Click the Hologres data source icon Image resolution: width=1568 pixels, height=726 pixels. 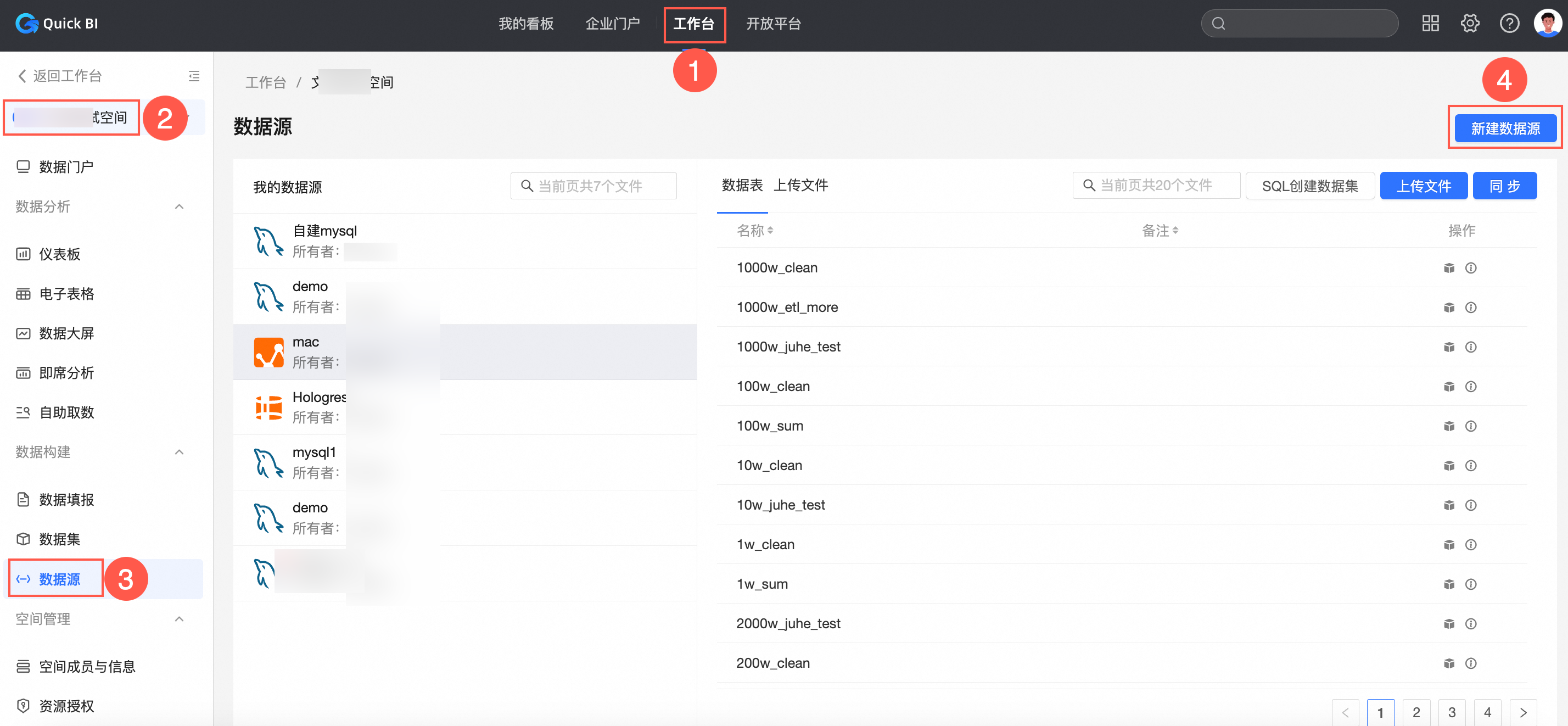[x=268, y=407]
